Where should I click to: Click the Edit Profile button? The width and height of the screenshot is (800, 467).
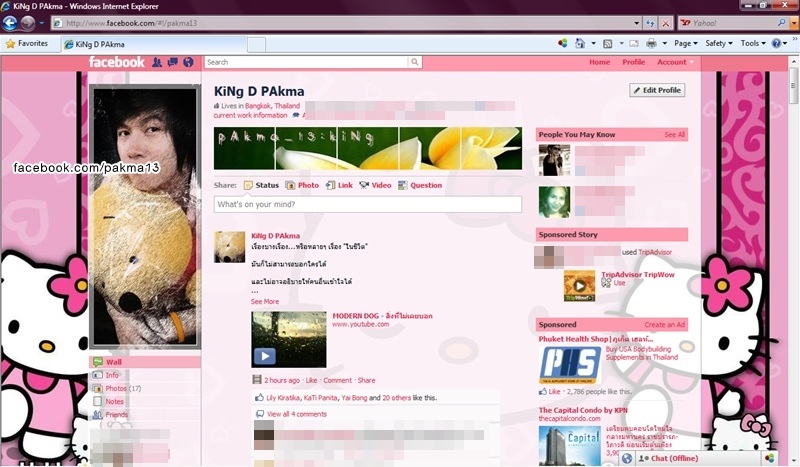coord(657,90)
